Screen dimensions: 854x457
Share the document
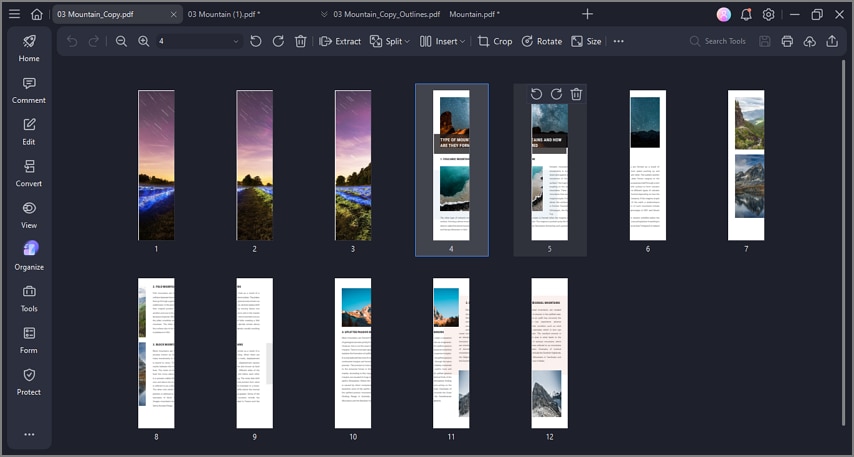coord(832,41)
